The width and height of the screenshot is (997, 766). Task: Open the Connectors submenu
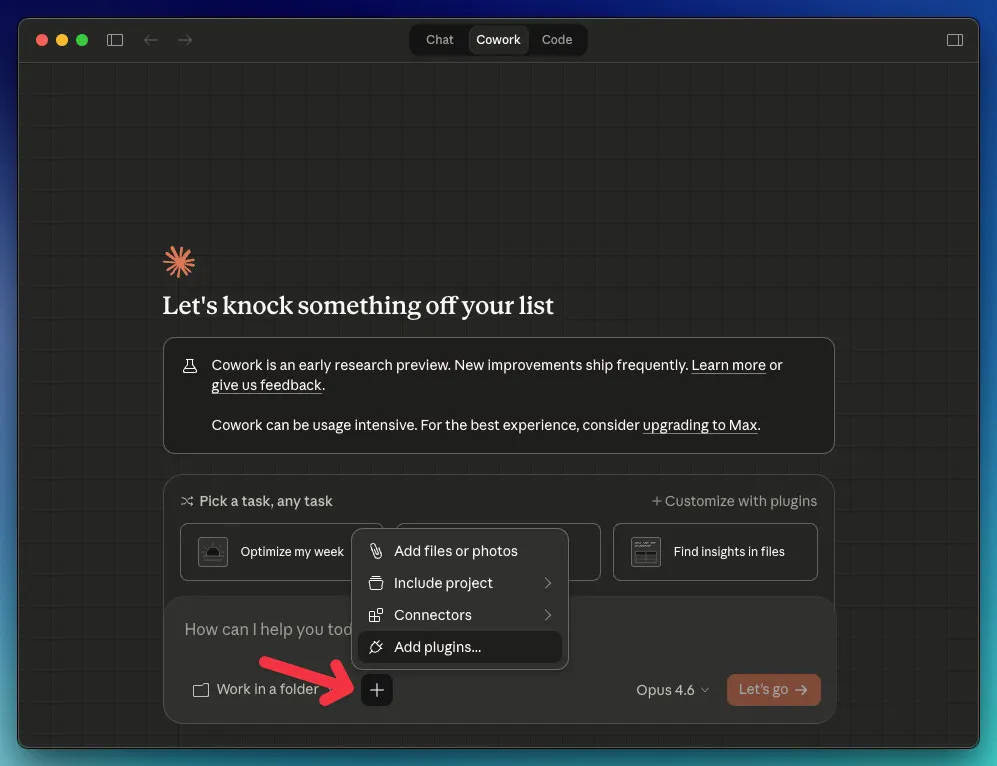[460, 615]
